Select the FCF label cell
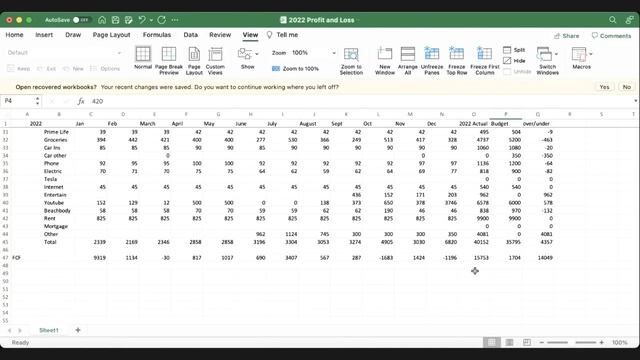 pos(27,258)
